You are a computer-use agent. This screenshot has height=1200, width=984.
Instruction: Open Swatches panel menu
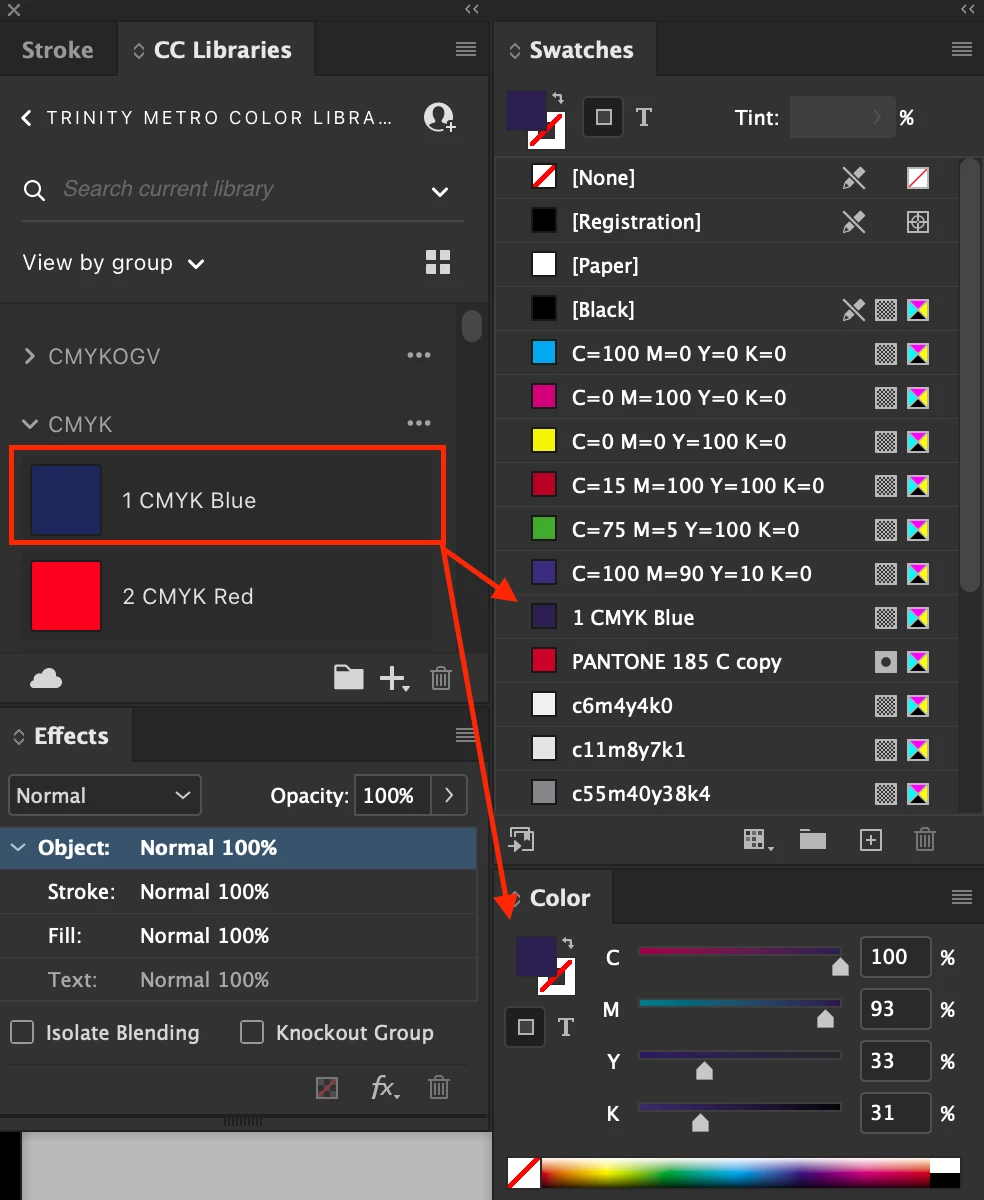(x=962, y=49)
